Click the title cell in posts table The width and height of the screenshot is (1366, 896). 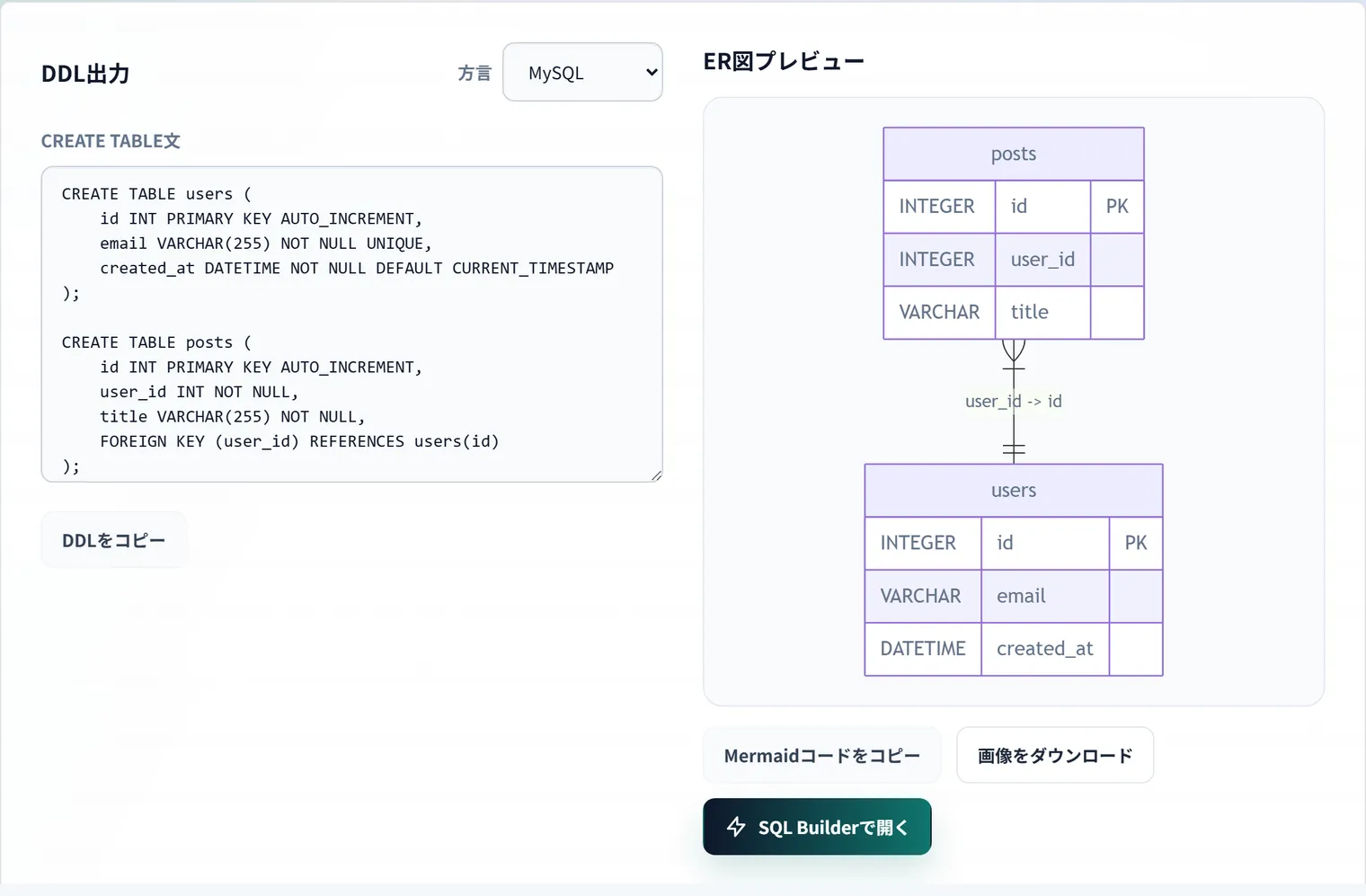tap(1042, 312)
